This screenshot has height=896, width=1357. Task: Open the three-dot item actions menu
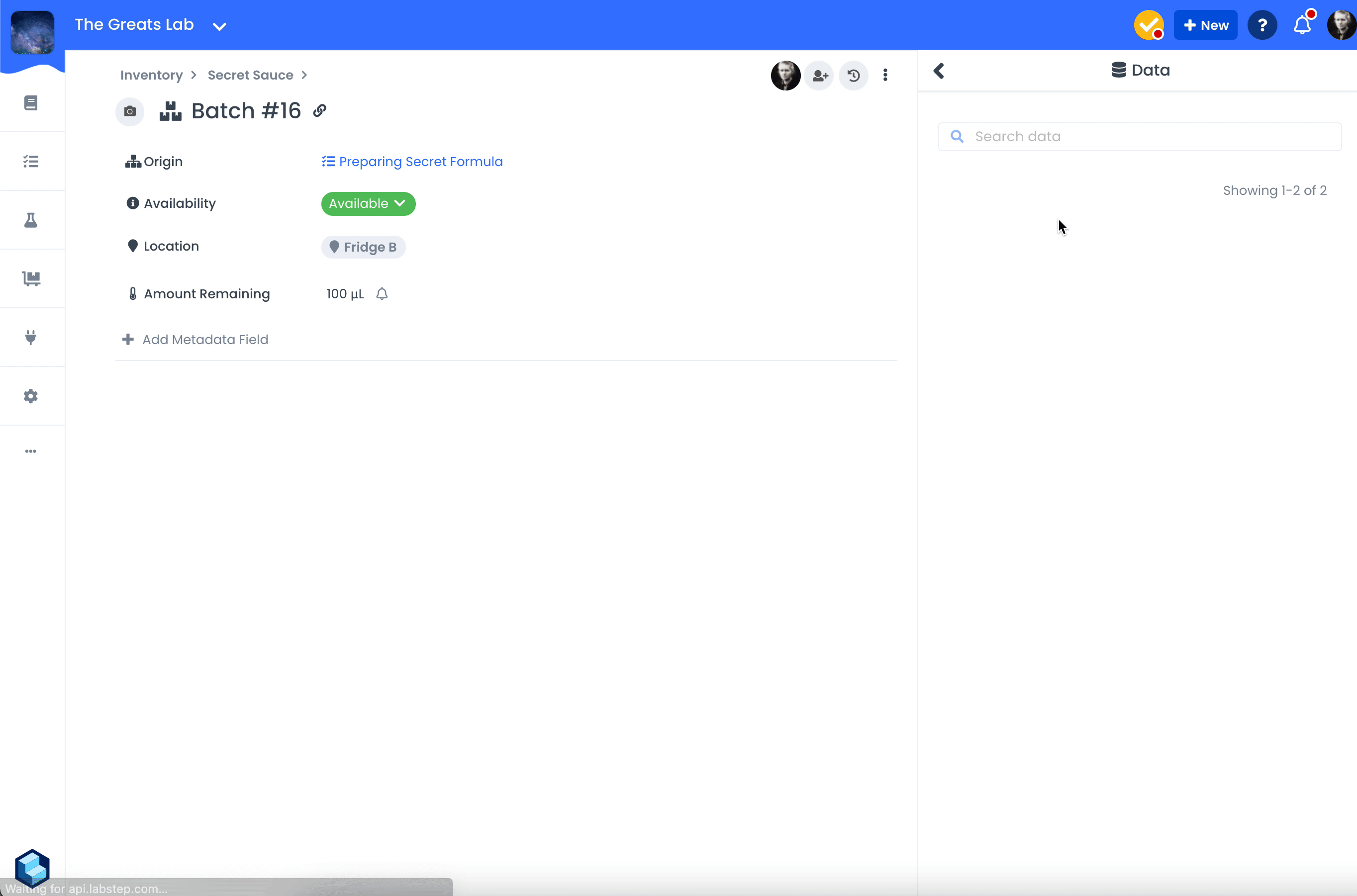coord(885,76)
